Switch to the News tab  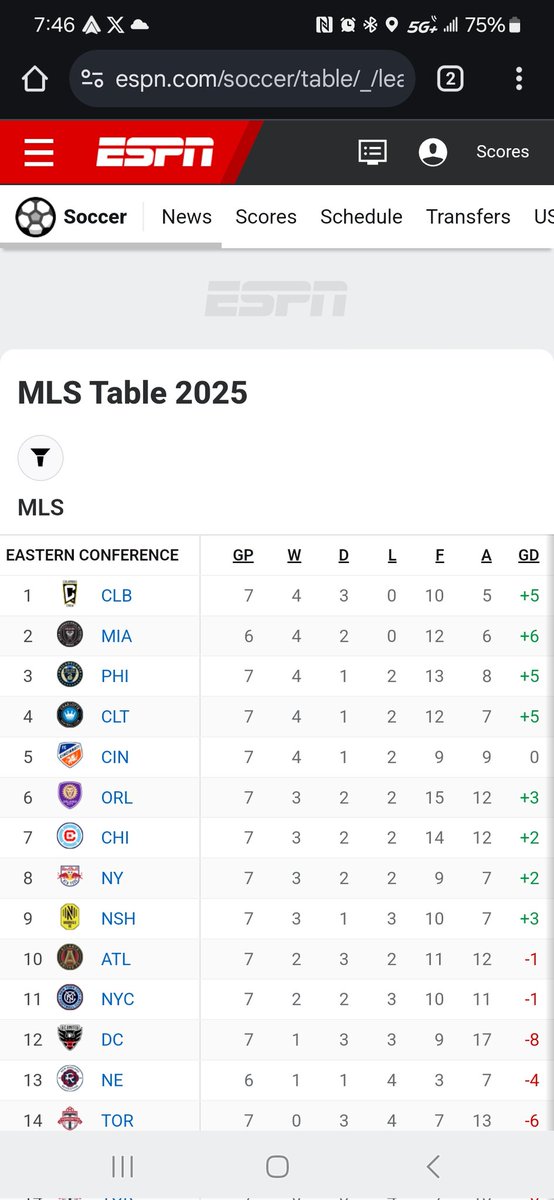click(187, 217)
